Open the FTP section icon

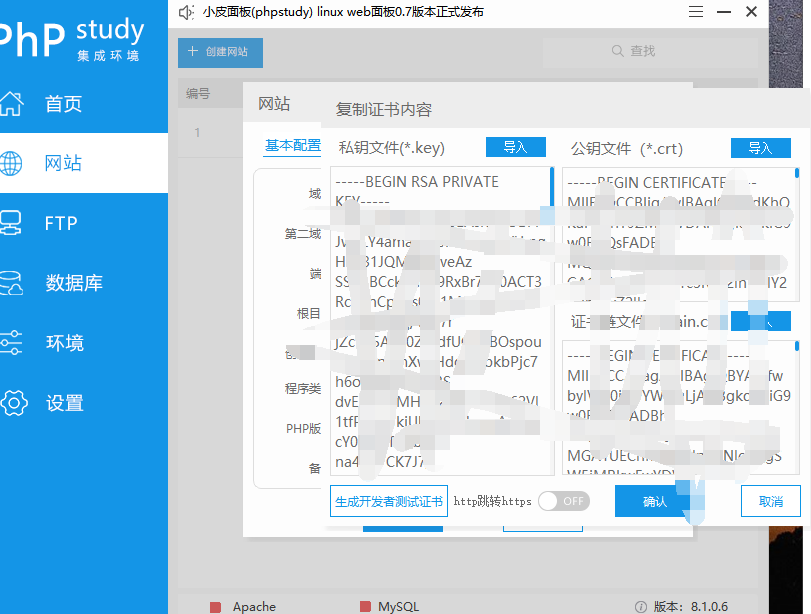tap(10, 223)
